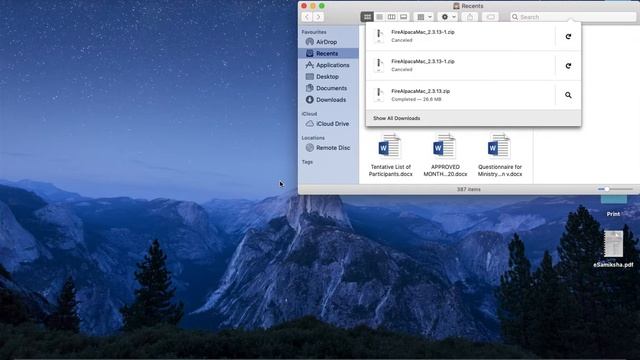Viewport: 640px width, 360px height.
Task: Click the 387 items status text
Action: [469, 189]
